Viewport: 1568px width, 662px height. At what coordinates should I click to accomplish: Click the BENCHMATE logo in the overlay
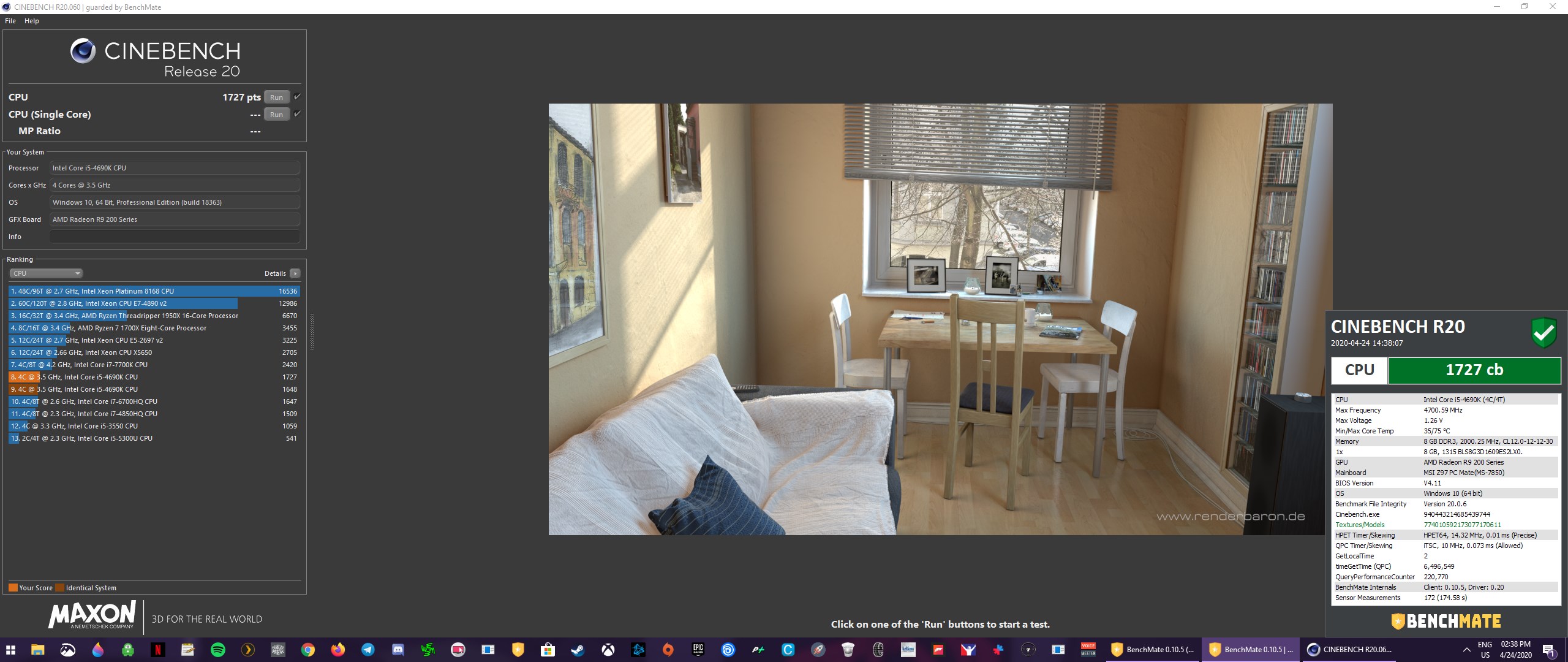point(1446,622)
